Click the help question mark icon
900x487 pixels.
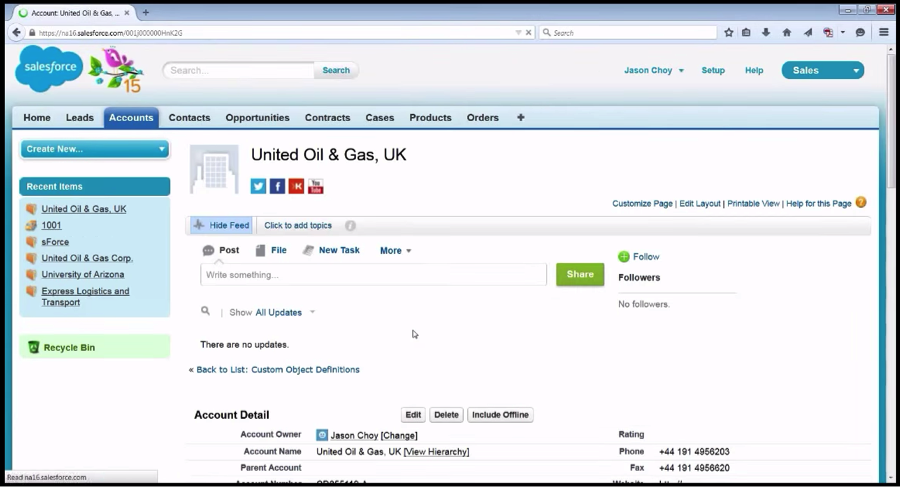coord(861,203)
